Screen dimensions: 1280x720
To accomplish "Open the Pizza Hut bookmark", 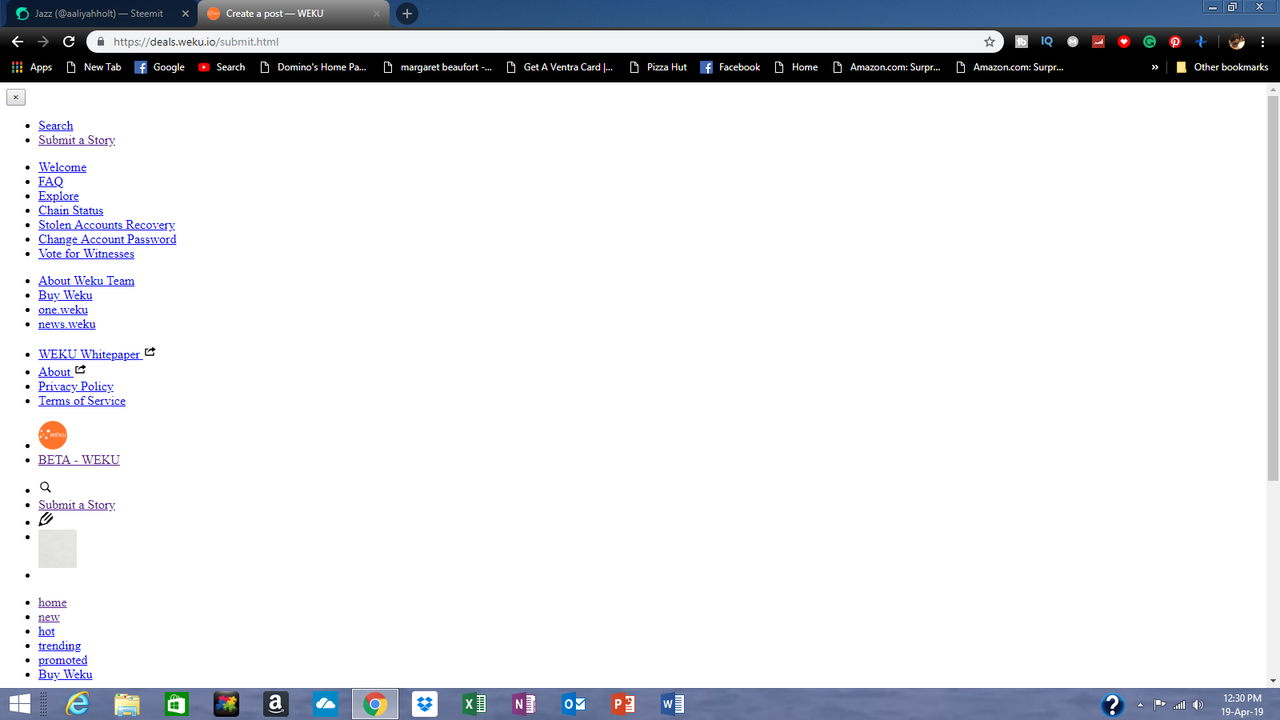I will 657,67.
